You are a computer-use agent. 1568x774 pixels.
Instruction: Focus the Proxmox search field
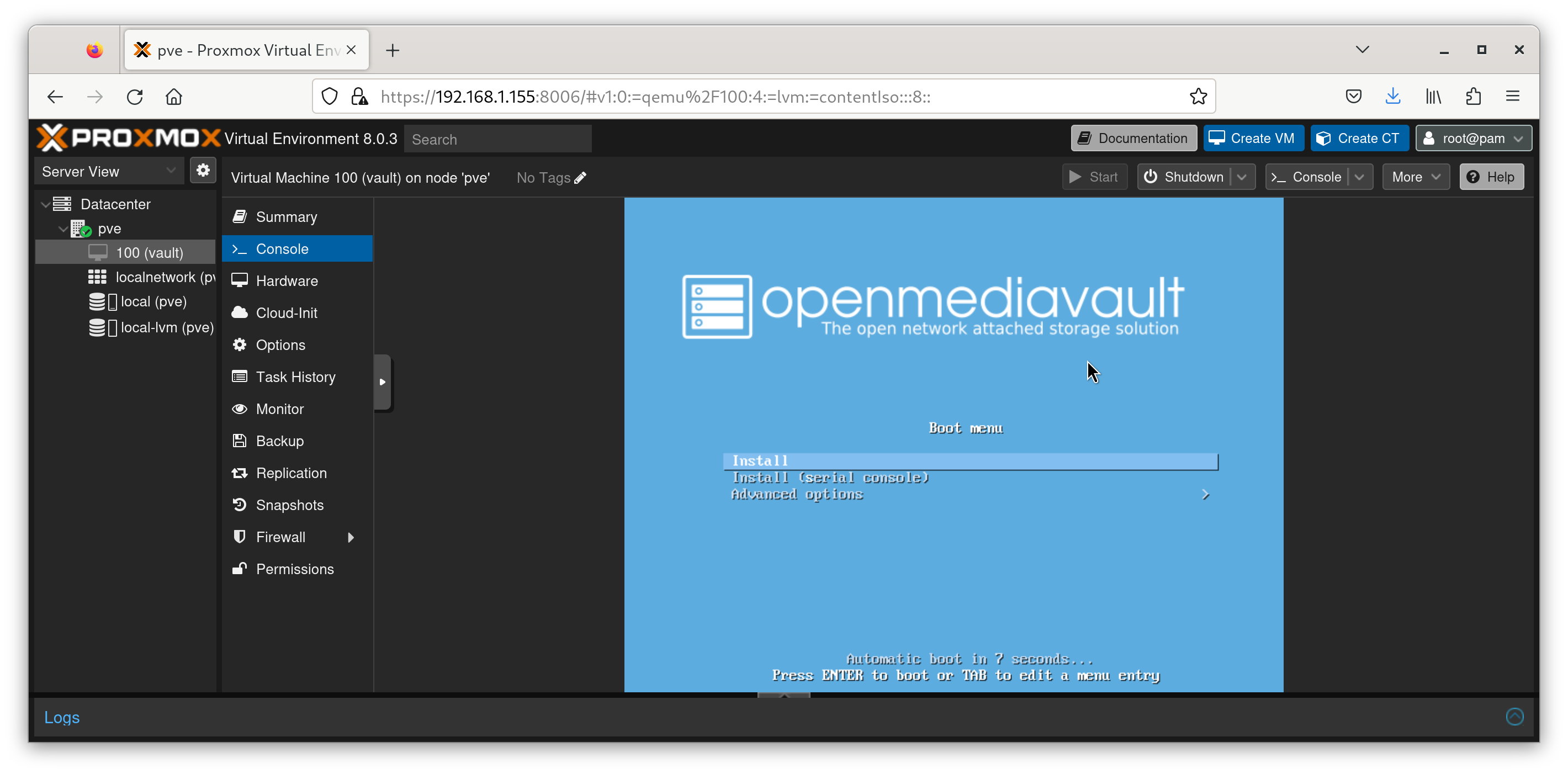[497, 139]
